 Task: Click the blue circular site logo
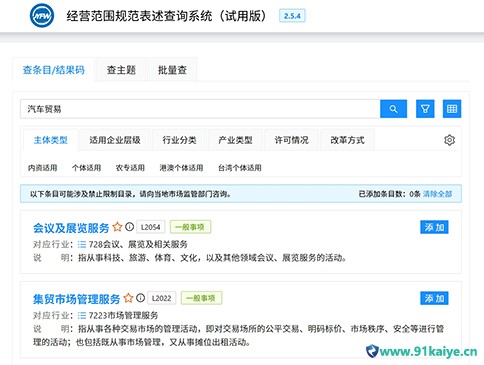click(41, 16)
